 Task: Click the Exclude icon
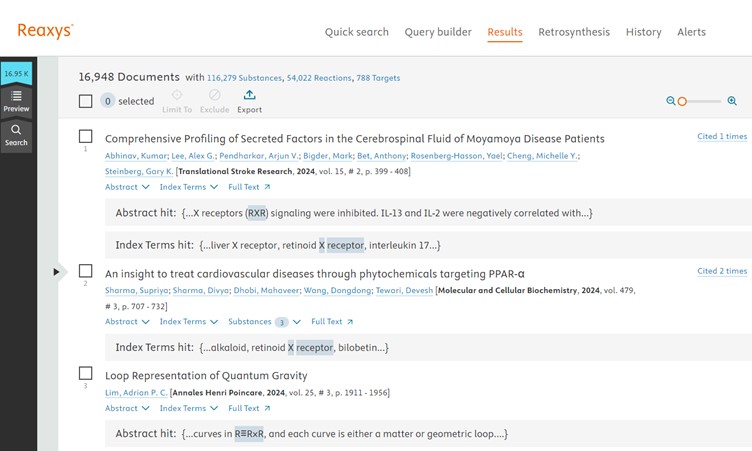click(x=214, y=95)
